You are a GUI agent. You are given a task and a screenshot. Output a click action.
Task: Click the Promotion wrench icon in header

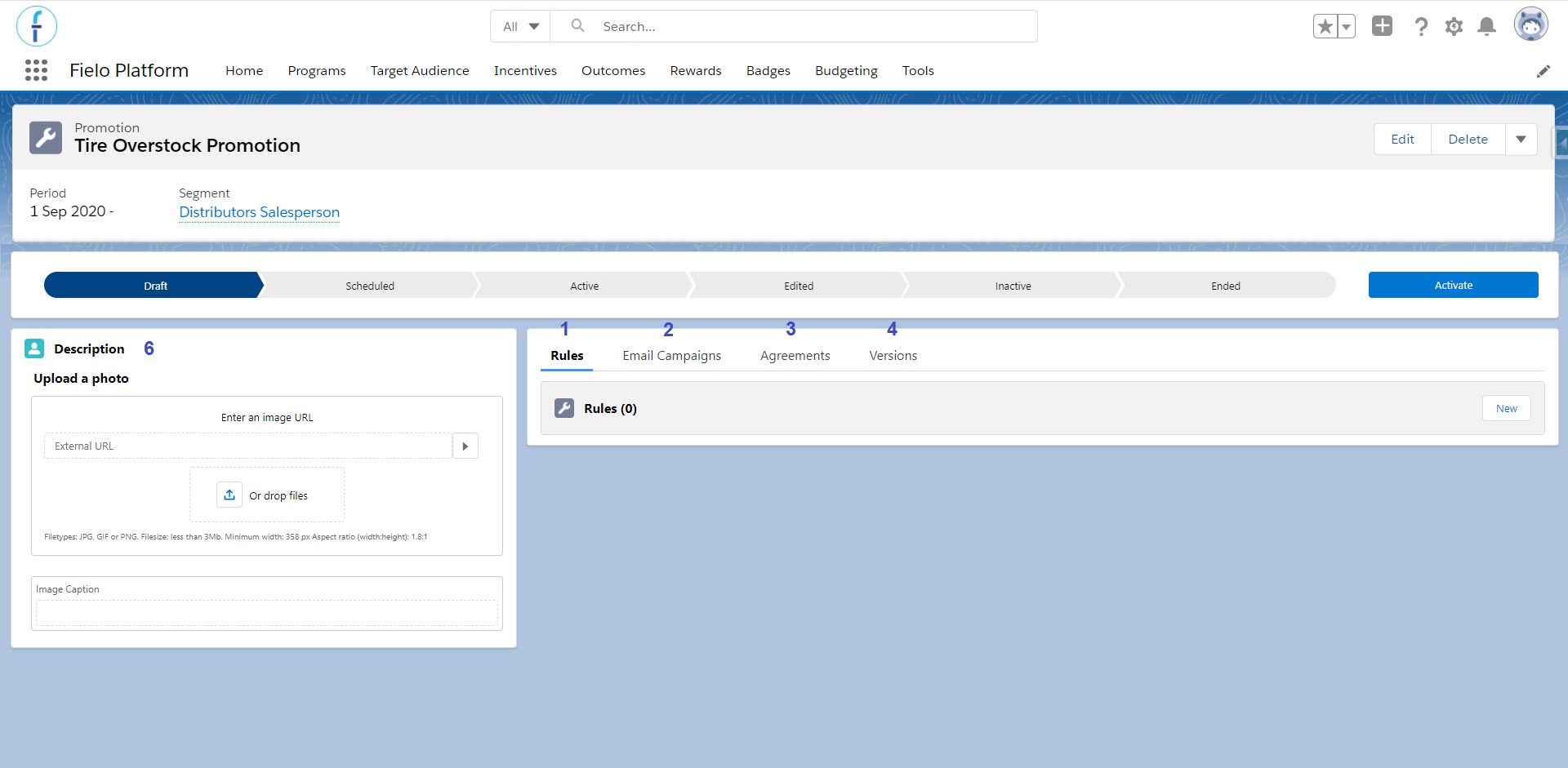[x=46, y=138]
